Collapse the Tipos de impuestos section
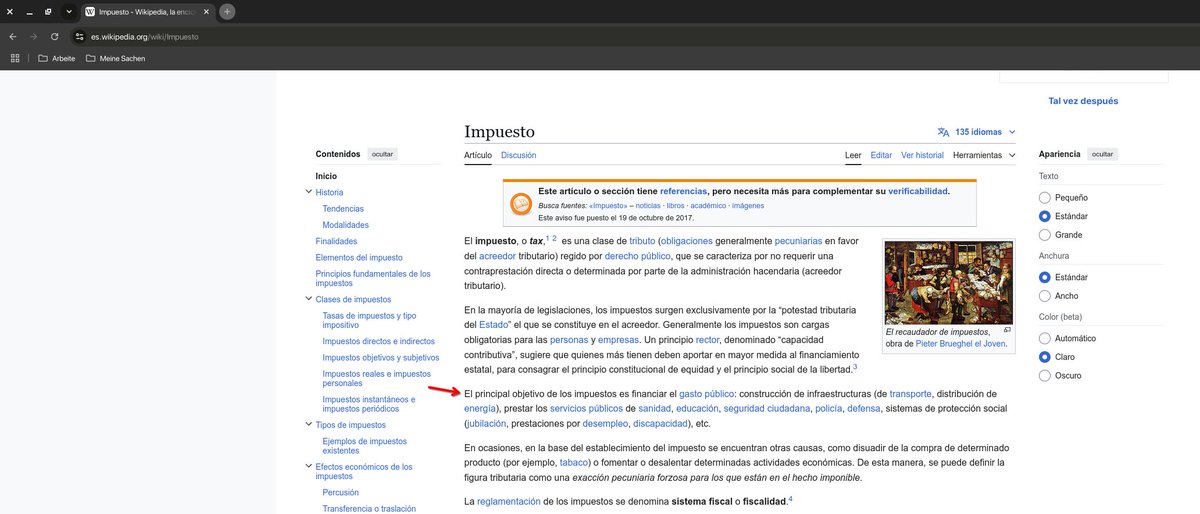1200x514 pixels. [x=308, y=425]
